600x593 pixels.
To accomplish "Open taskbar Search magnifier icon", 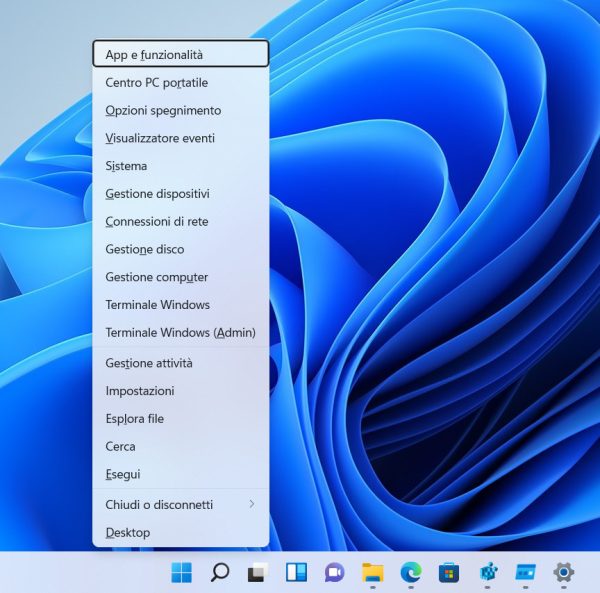I will tap(220, 572).
